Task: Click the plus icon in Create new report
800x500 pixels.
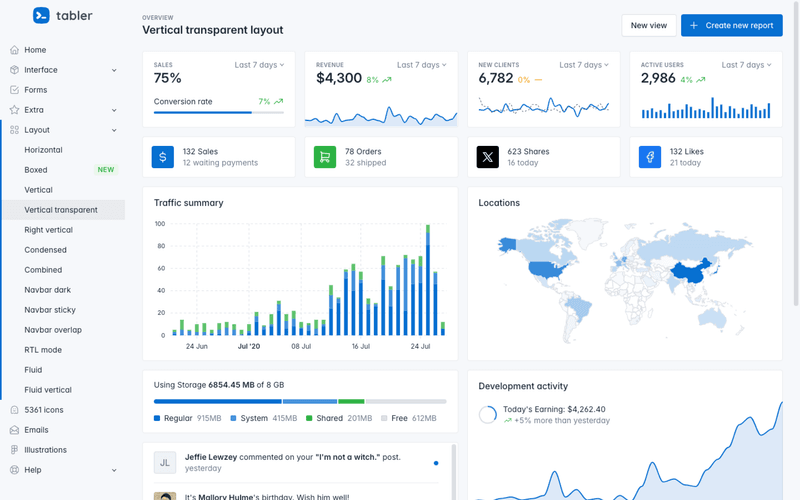Action: pyautogui.click(x=694, y=26)
